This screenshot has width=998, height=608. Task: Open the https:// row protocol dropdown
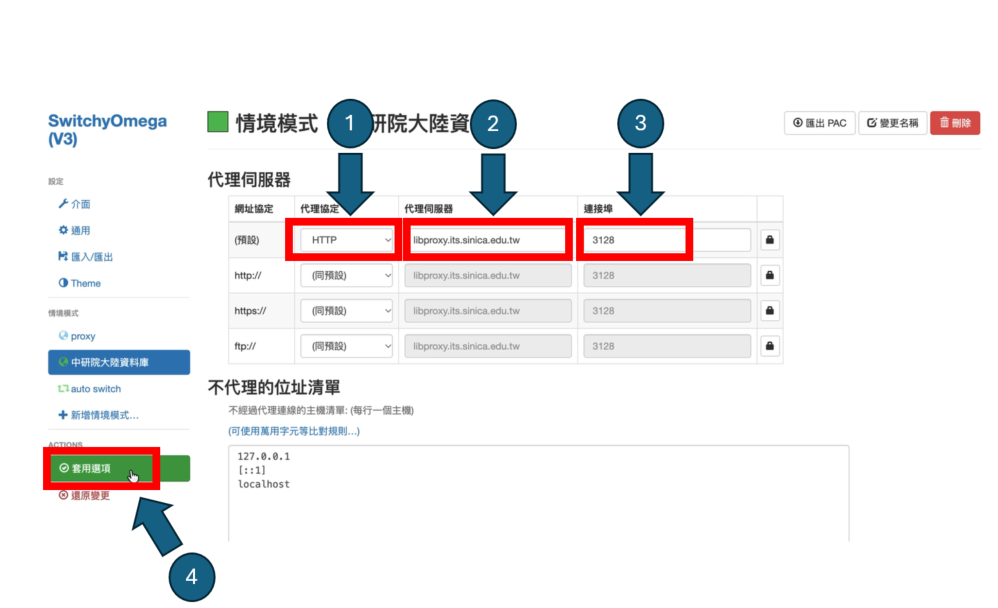coord(347,311)
